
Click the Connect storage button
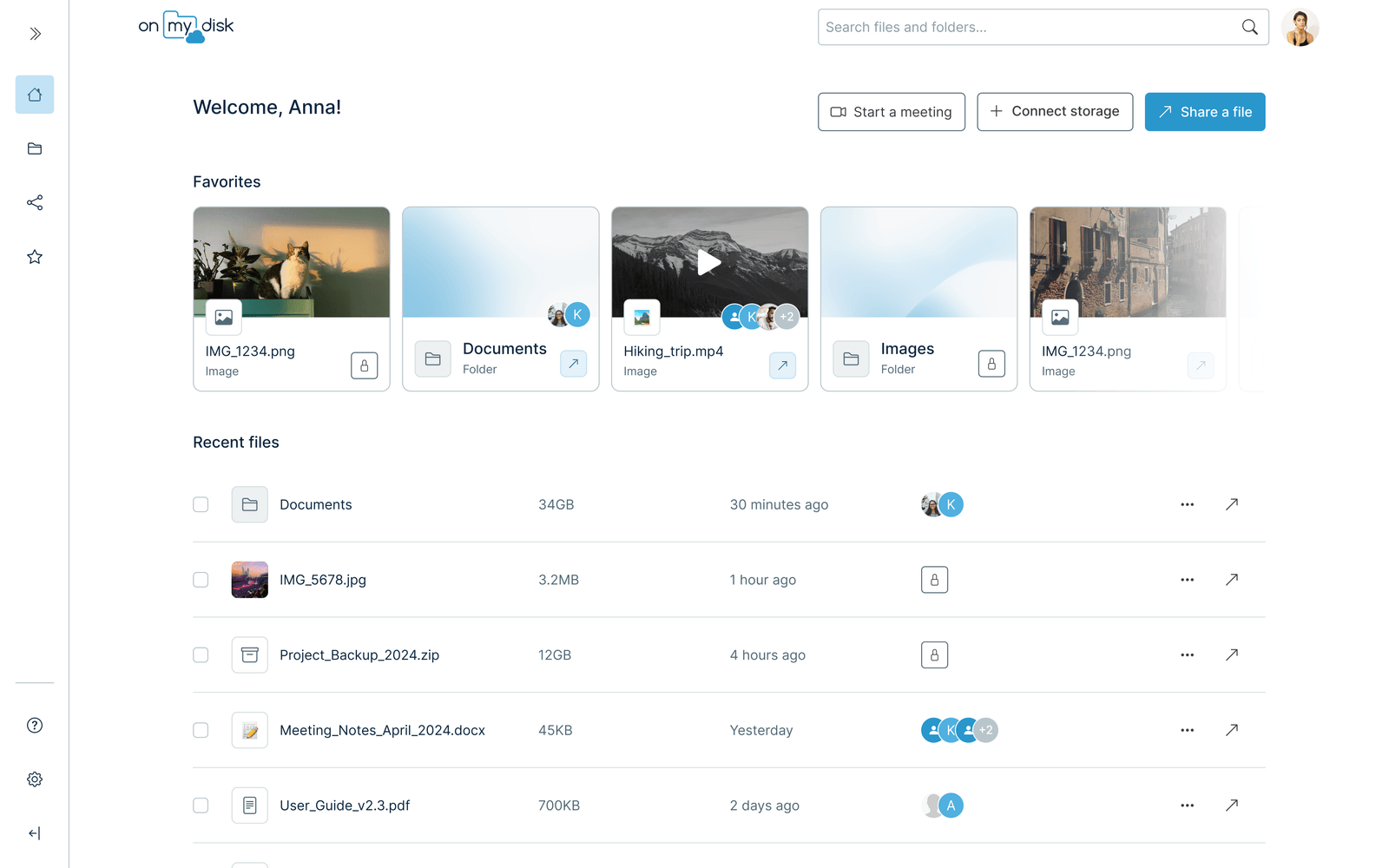1055,111
